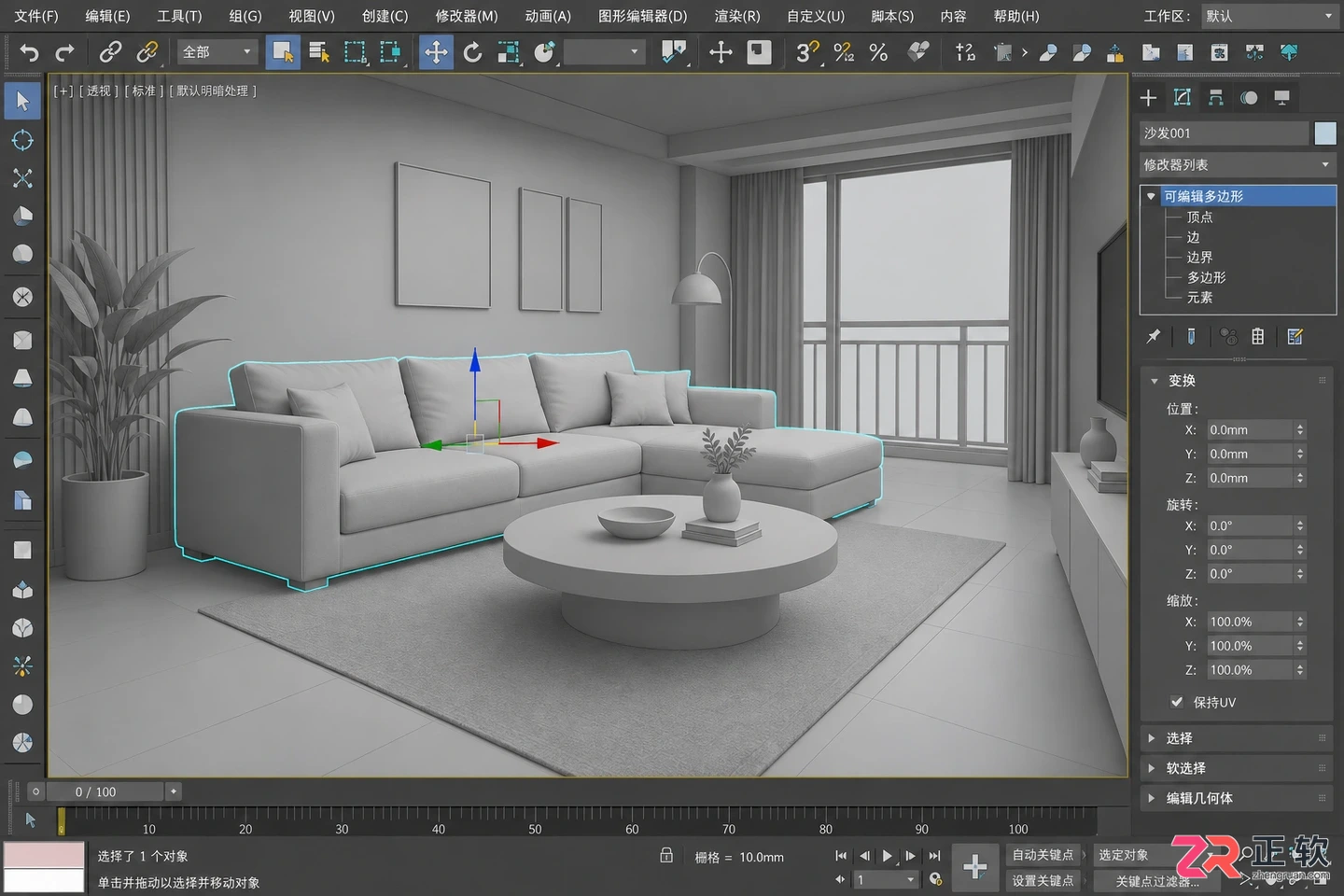The width and height of the screenshot is (1344, 896).
Task: Expand the 软选择 rollout
Action: pos(1238,768)
